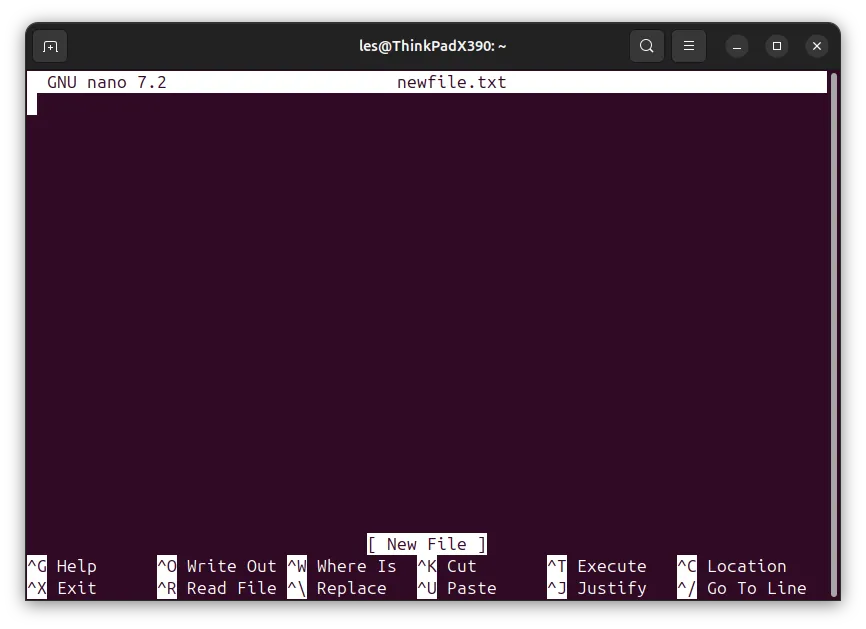Open the hamburger menu icon

click(x=689, y=46)
